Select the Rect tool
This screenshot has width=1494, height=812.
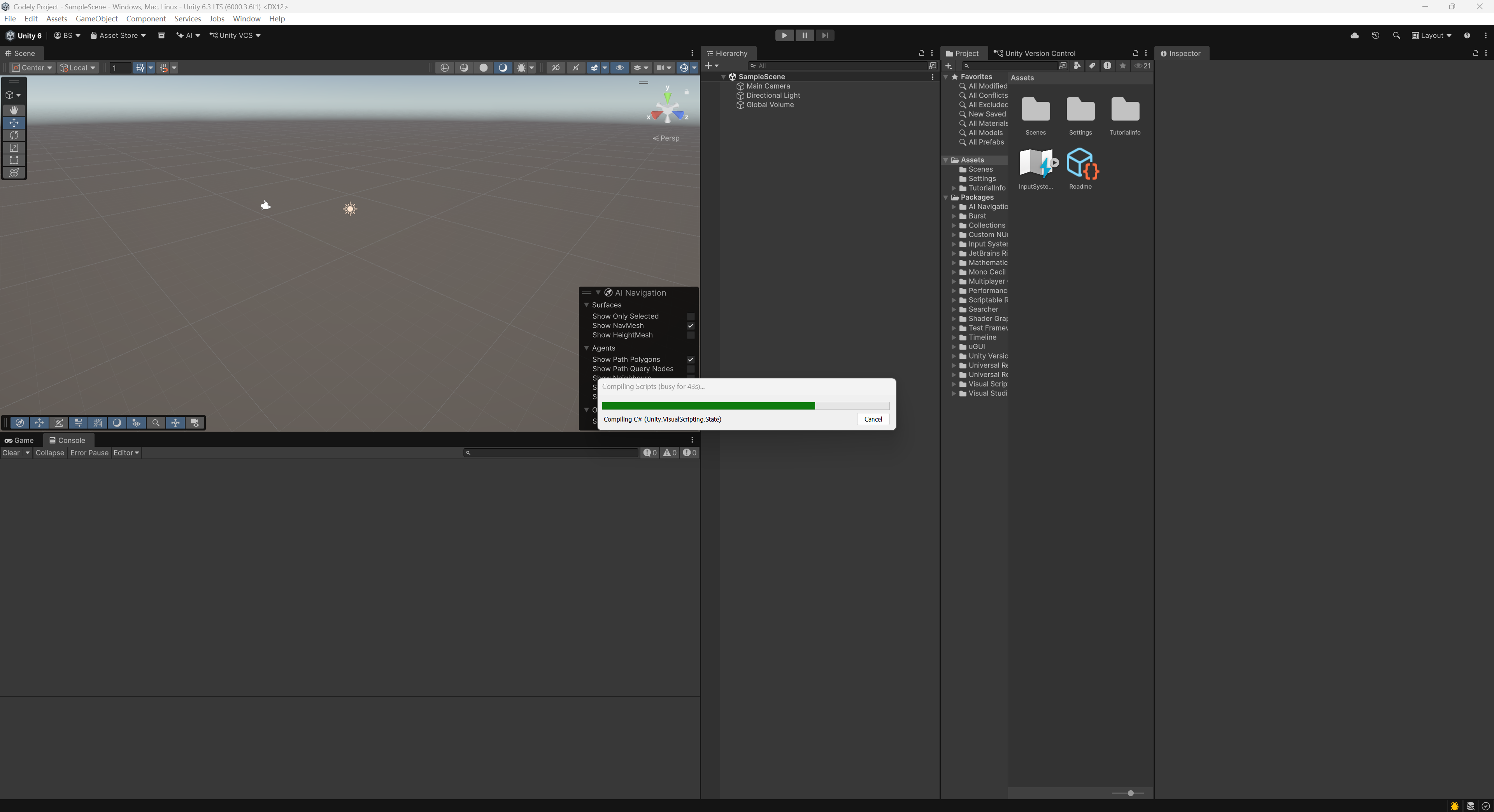click(x=14, y=161)
